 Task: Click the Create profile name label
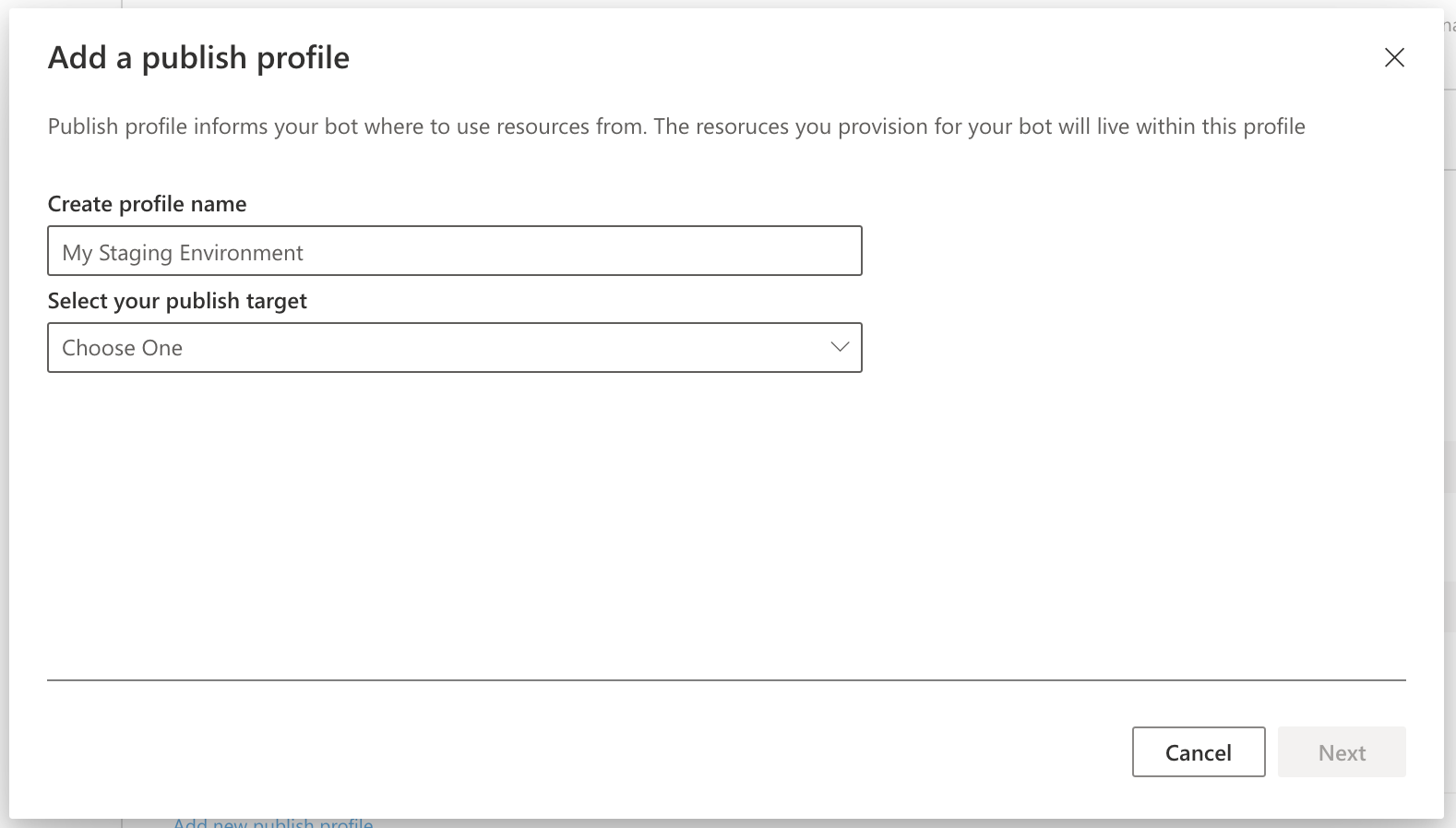147,204
